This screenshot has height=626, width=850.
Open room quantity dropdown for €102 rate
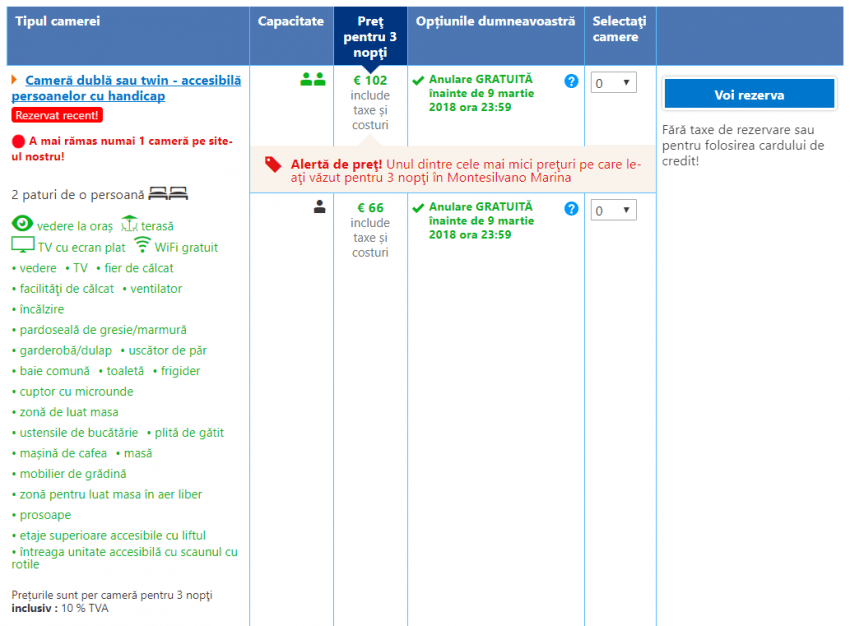[x=613, y=83]
